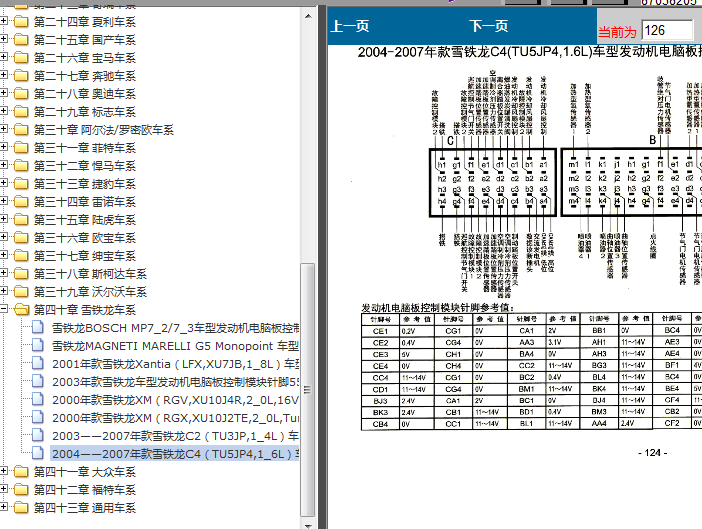
Task: Click the folder icon of 第三十四章 雷诺车系
Action: [21, 201]
